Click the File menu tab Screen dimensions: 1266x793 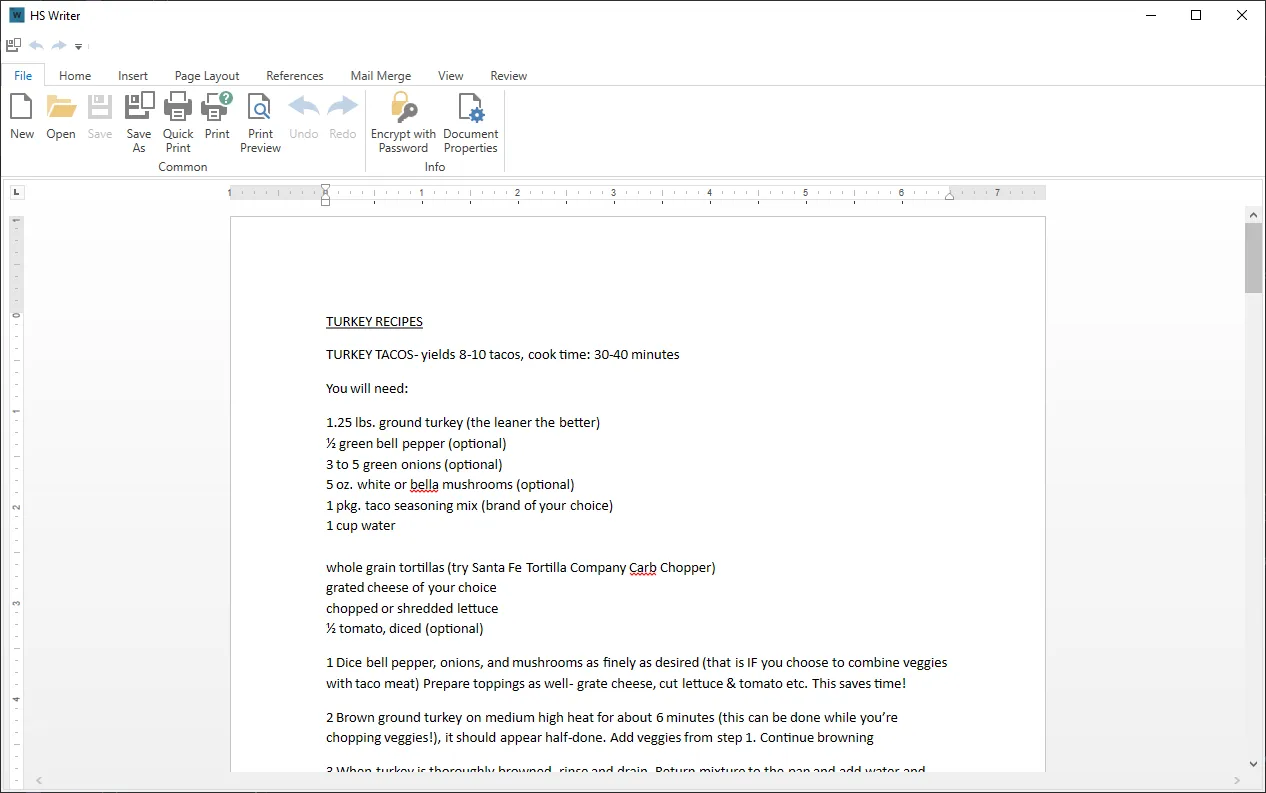(x=22, y=75)
